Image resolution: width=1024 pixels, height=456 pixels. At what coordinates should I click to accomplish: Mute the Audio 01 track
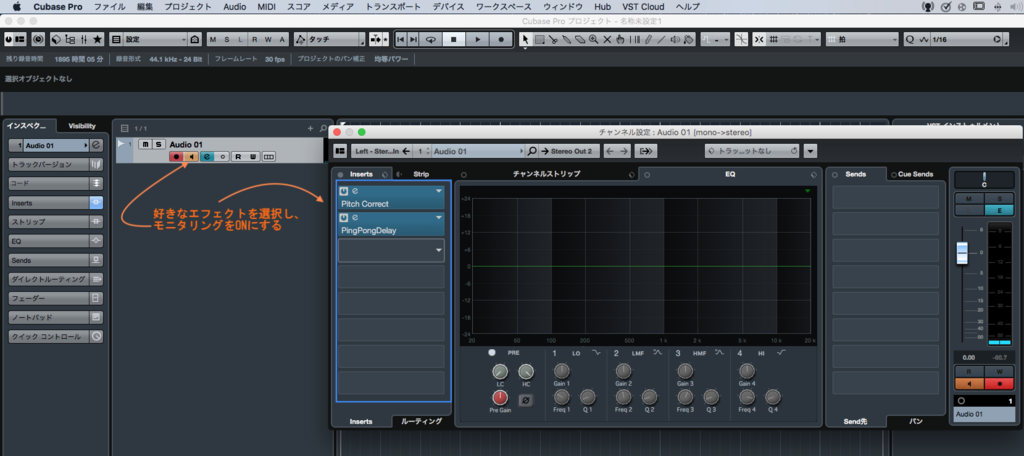[145, 144]
